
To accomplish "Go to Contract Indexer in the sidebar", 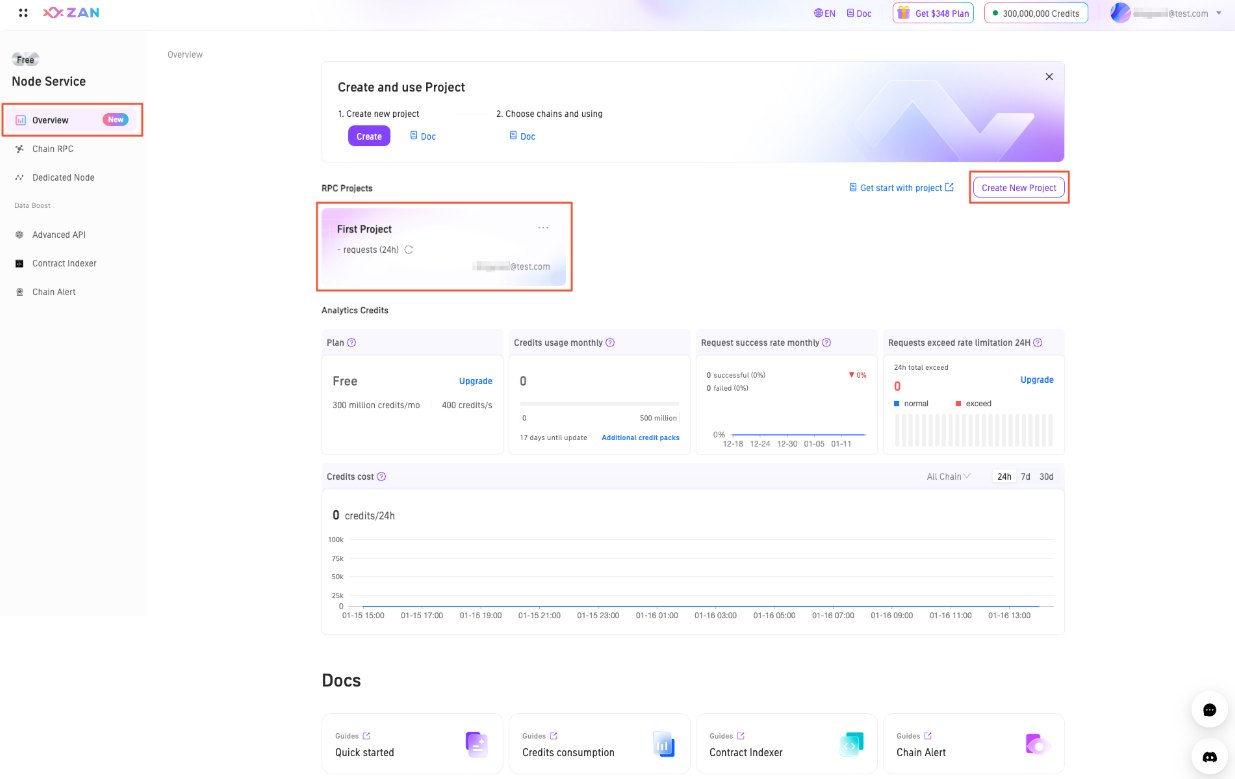I will point(64,264).
